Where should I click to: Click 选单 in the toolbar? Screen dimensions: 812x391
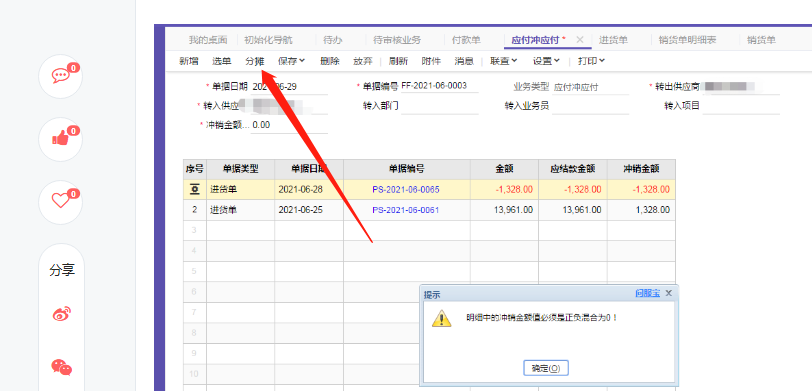pos(221,61)
